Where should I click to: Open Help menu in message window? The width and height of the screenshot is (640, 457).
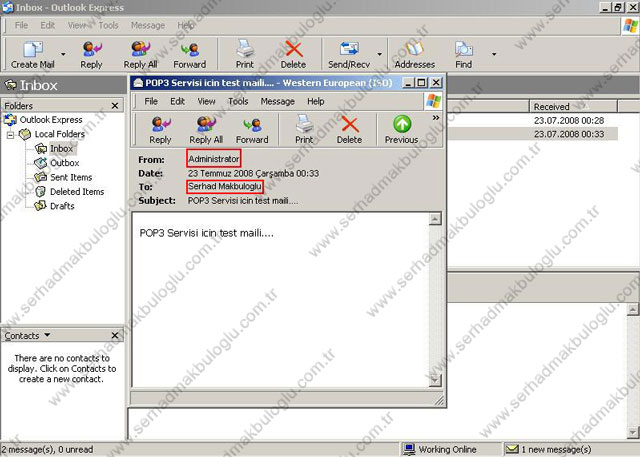point(316,101)
